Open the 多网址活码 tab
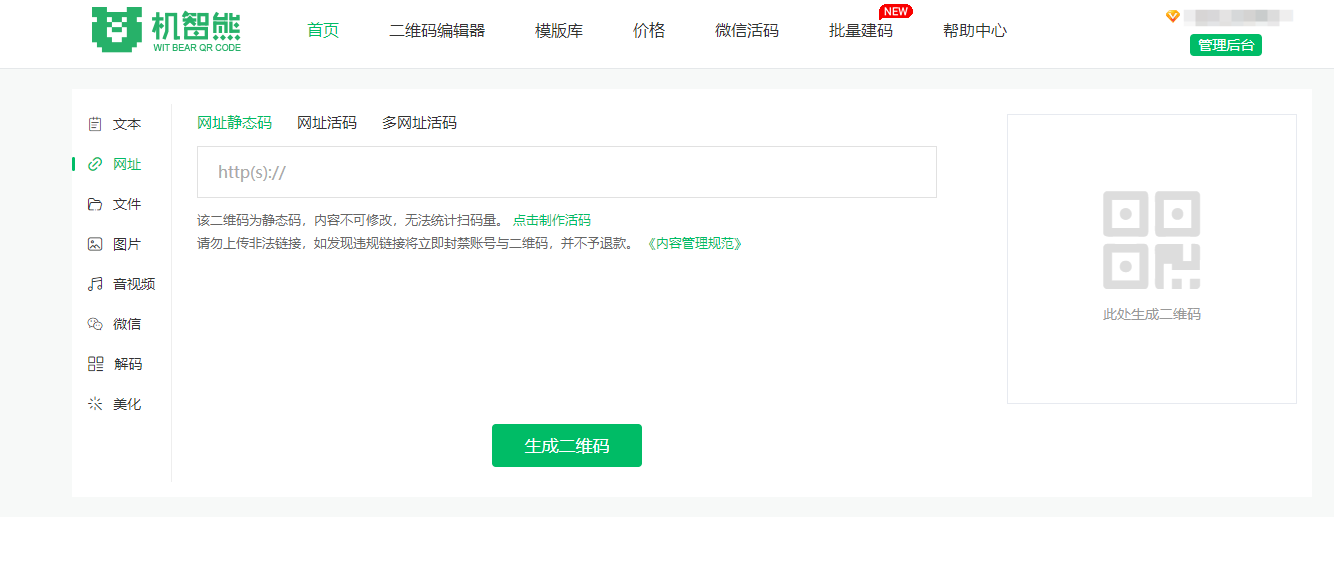This screenshot has width=1334, height=566. point(419,123)
